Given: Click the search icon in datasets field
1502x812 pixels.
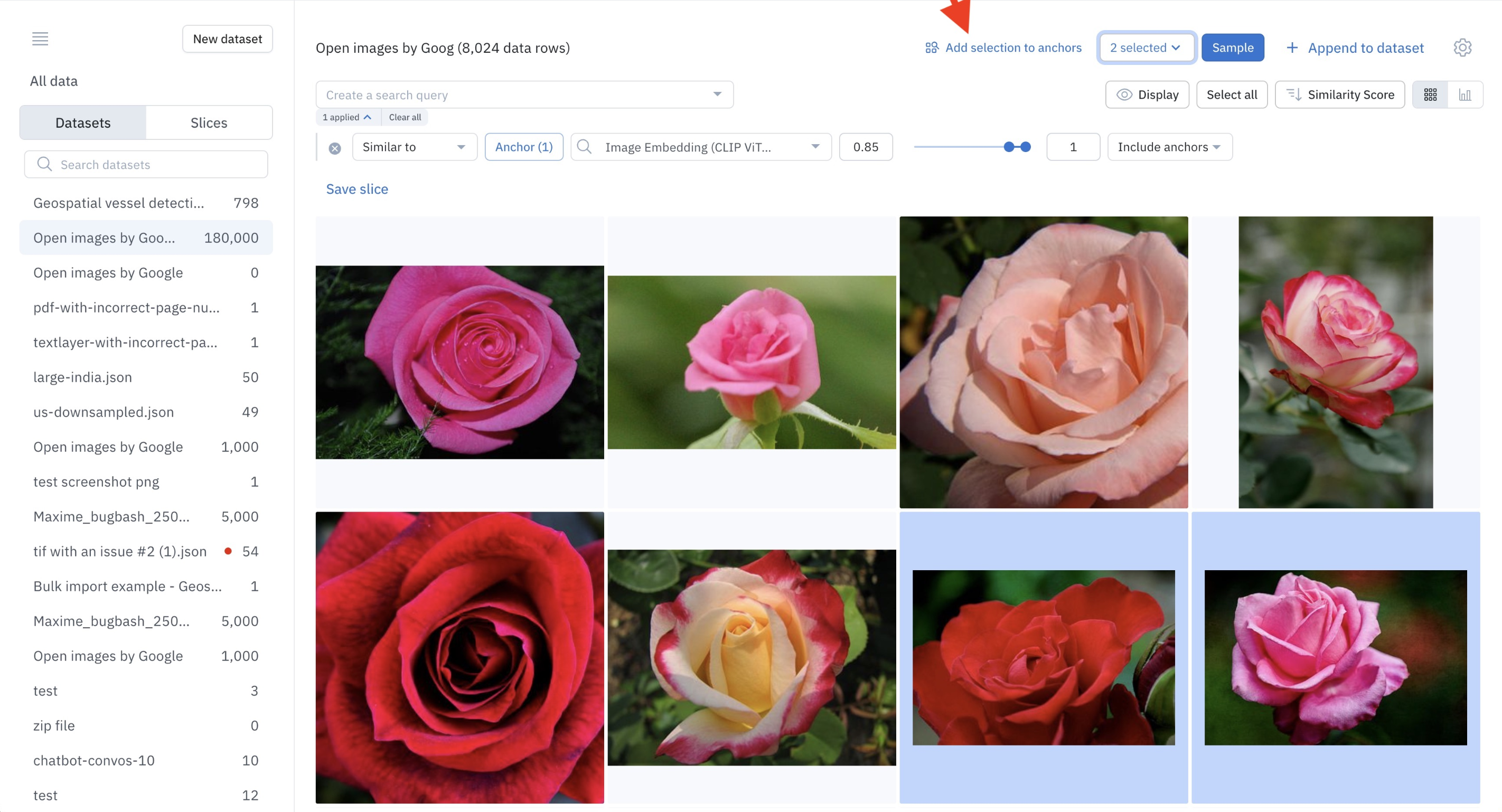Looking at the screenshot, I should [44, 164].
